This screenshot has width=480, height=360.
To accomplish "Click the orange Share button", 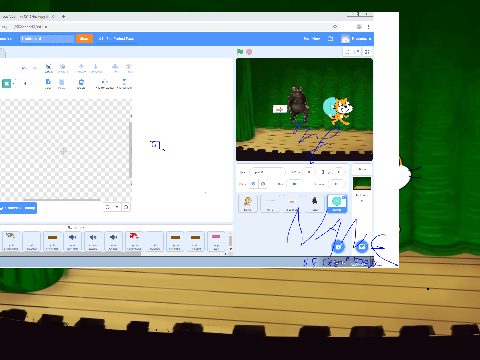I will pos(84,39).
